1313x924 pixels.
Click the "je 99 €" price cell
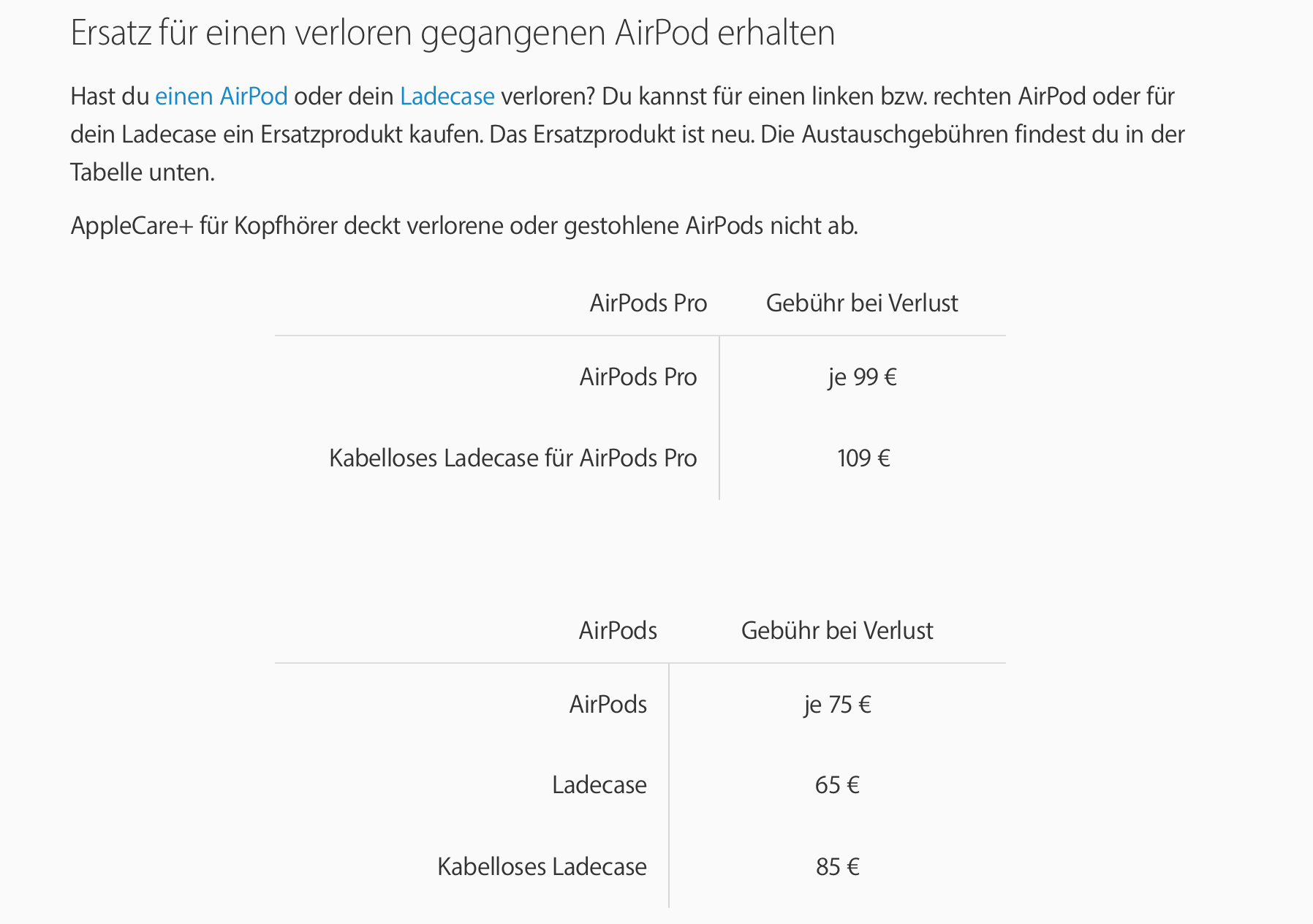(862, 377)
